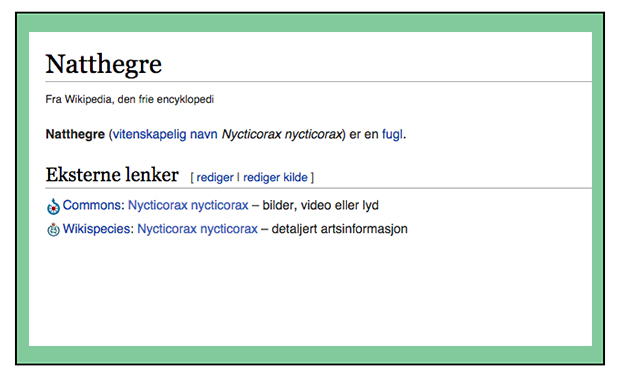Click the Wikimedia Commons logo icon
Screen dimensions: 620x378
pos(53,206)
